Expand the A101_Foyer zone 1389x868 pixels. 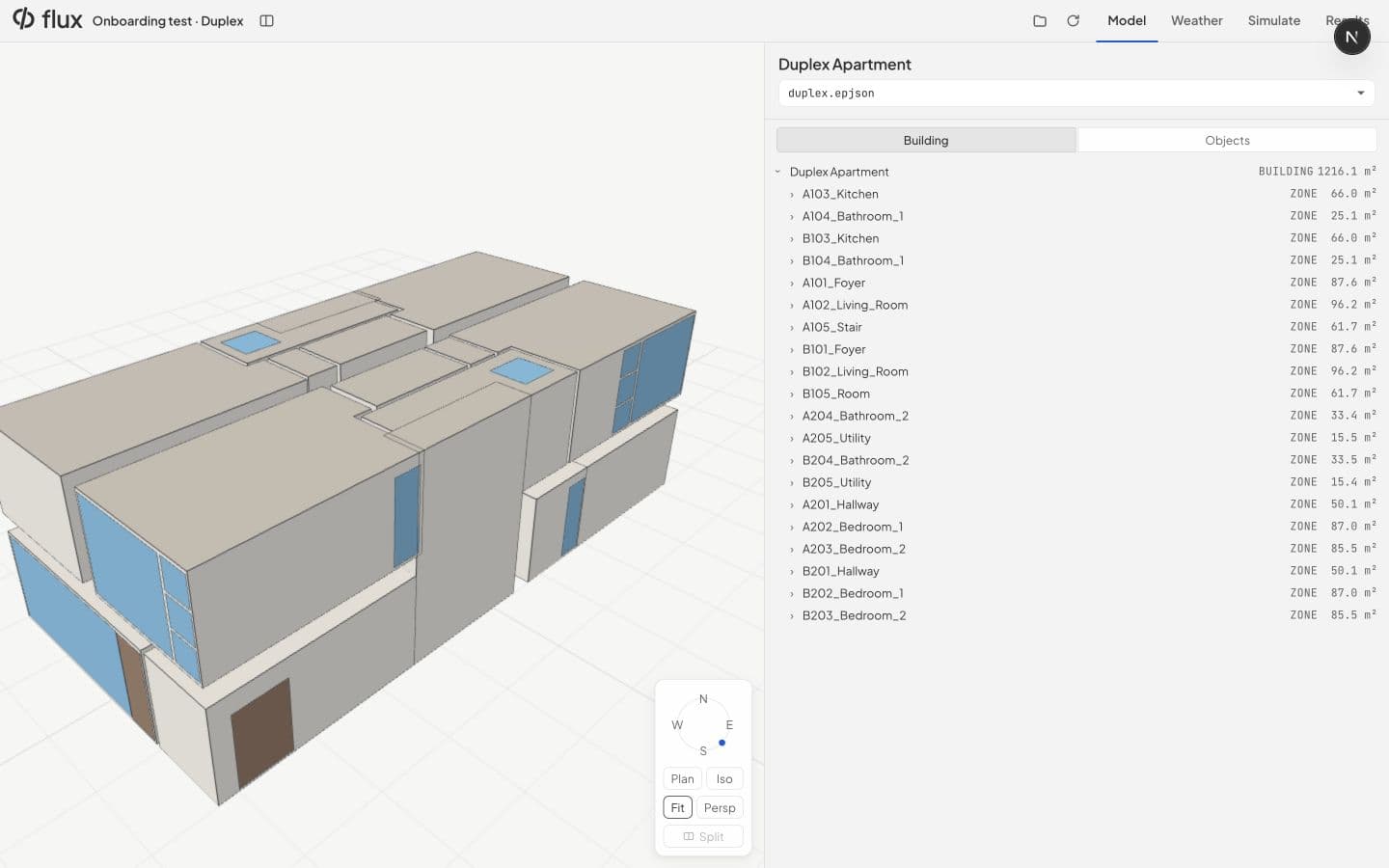[x=792, y=283]
